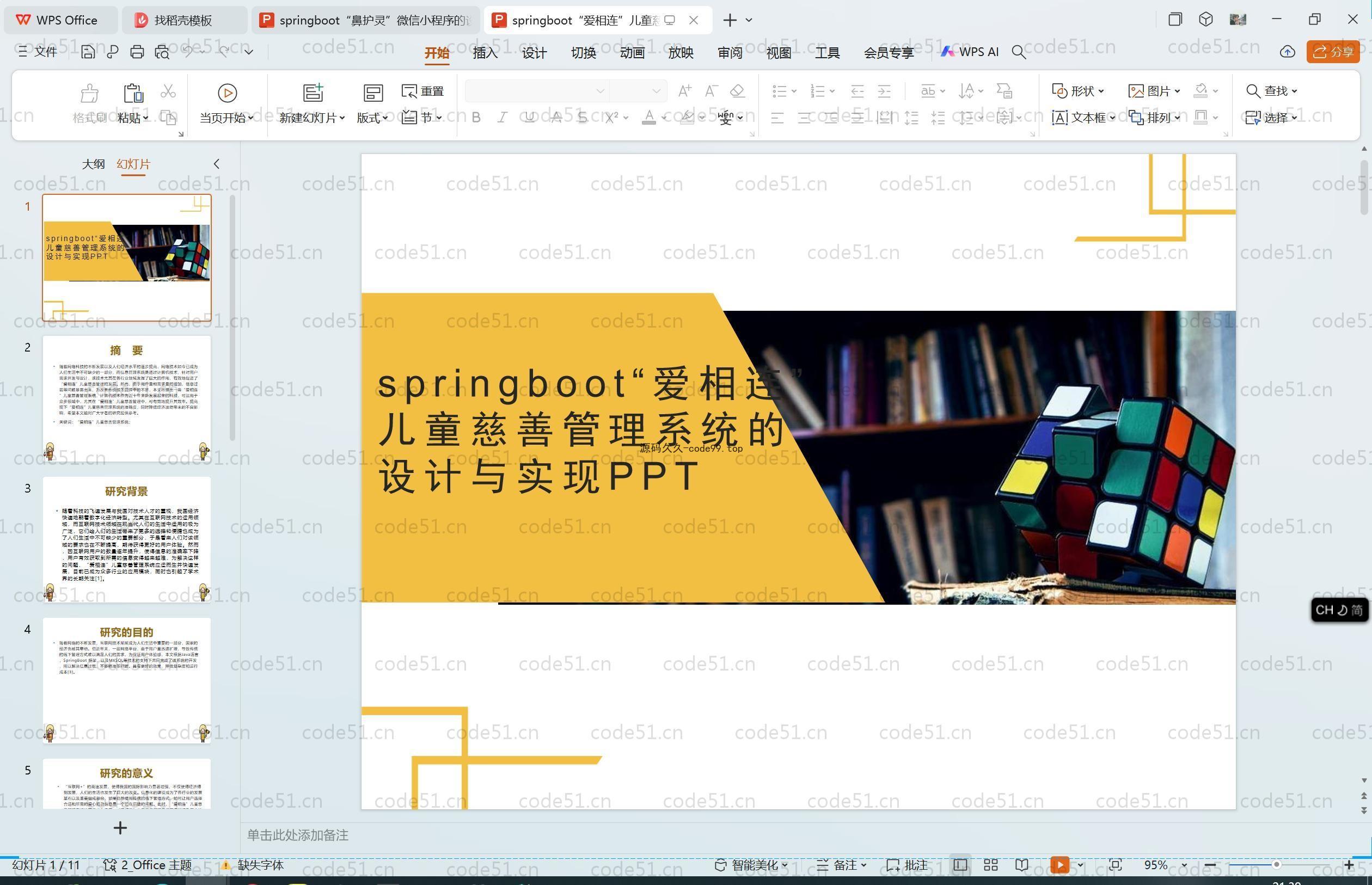This screenshot has width=1372, height=885.
Task: Switch to 找稻壳模板 tab
Action: 184,20
